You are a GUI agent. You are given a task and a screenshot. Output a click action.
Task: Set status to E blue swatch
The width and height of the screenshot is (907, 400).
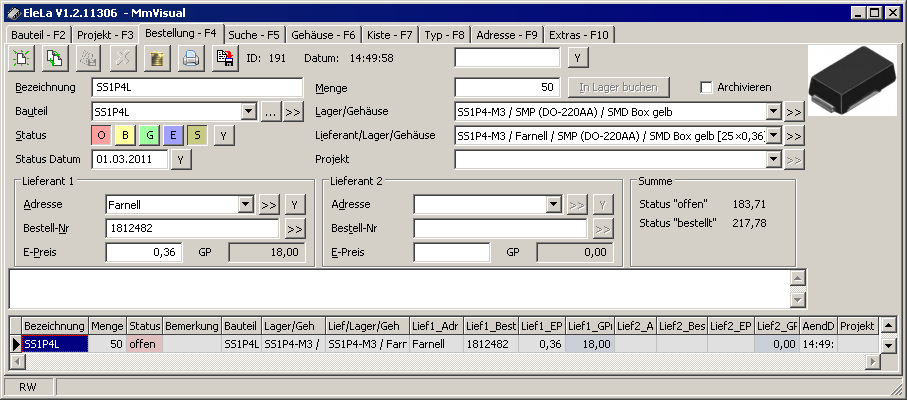pyautogui.click(x=173, y=136)
